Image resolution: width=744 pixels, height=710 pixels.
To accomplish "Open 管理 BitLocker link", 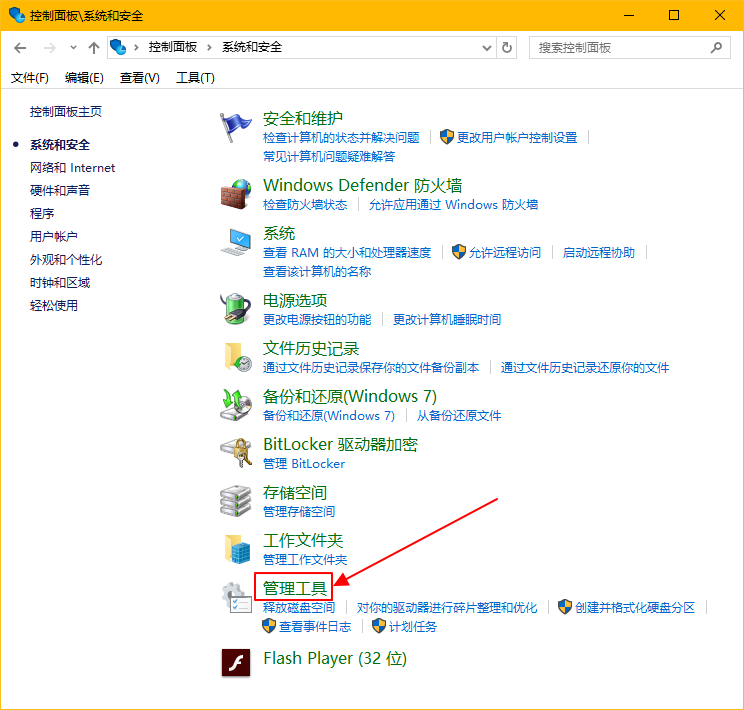I will [x=304, y=464].
